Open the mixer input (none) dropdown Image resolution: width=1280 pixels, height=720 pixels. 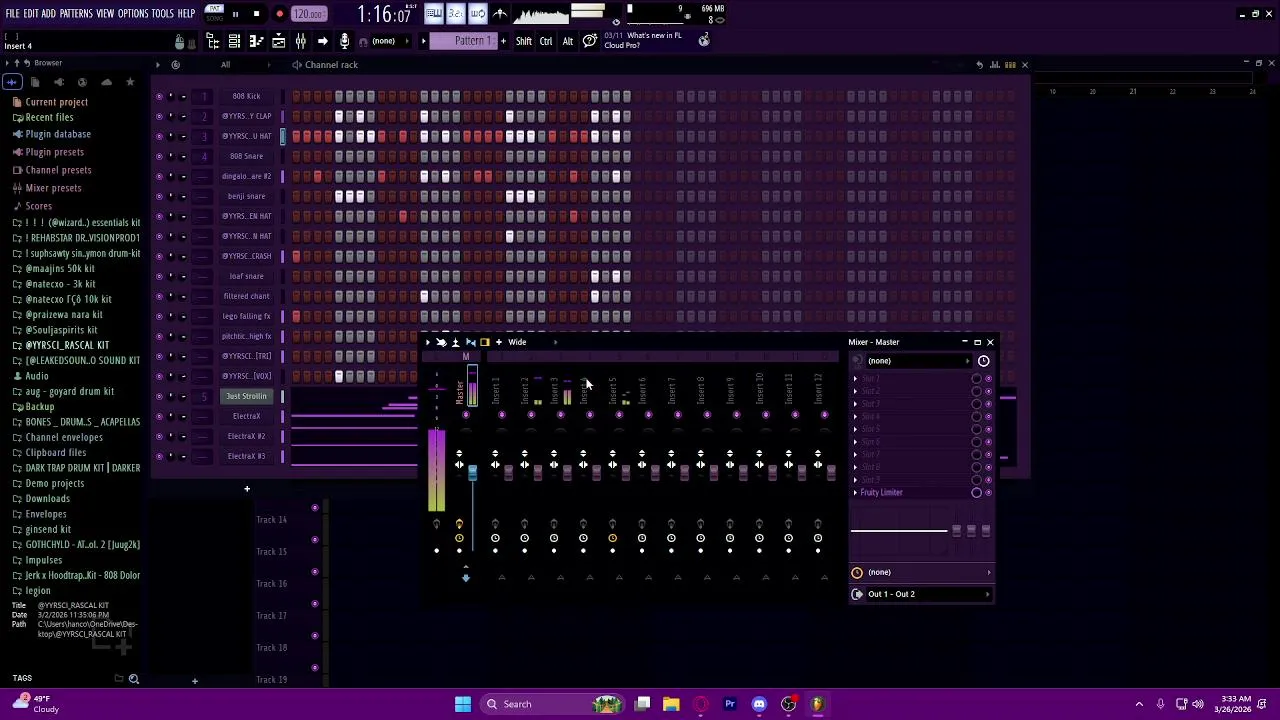pyautogui.click(x=921, y=361)
